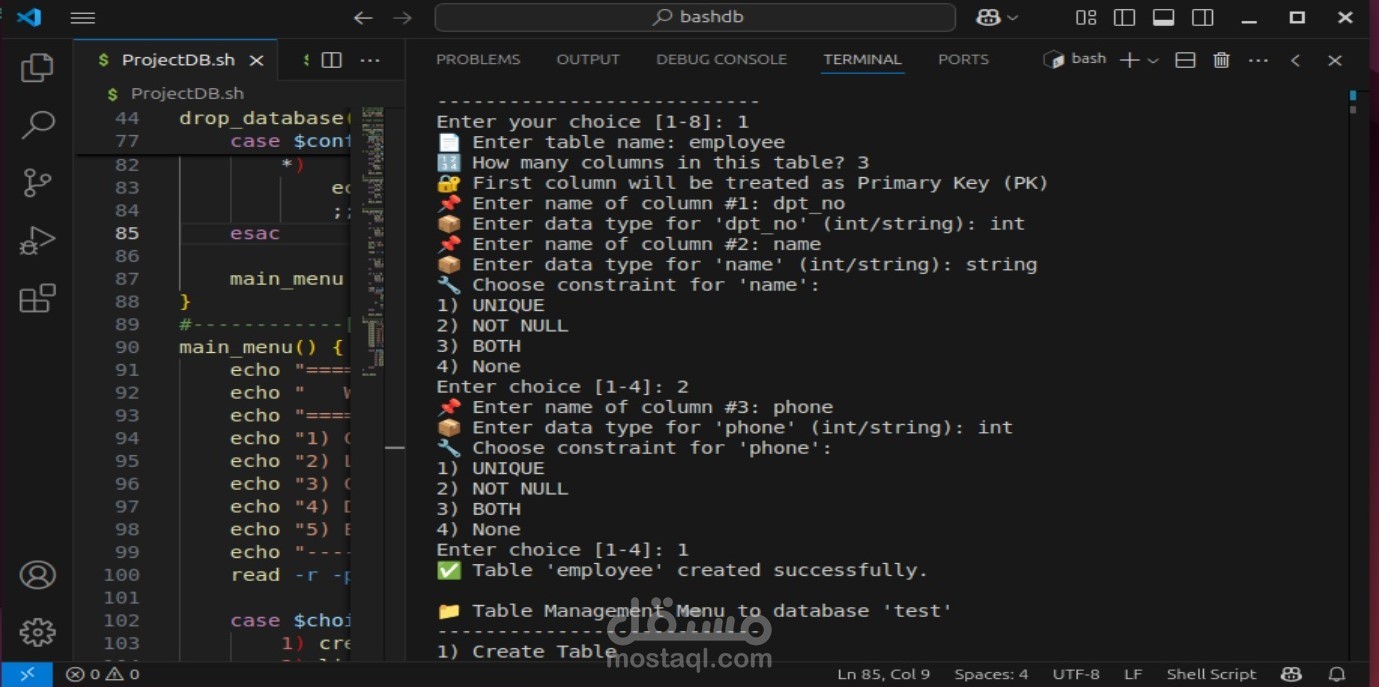Expand the Copilot dropdown chevron in title bar
The height and width of the screenshot is (687, 1379).
[x=1013, y=17]
